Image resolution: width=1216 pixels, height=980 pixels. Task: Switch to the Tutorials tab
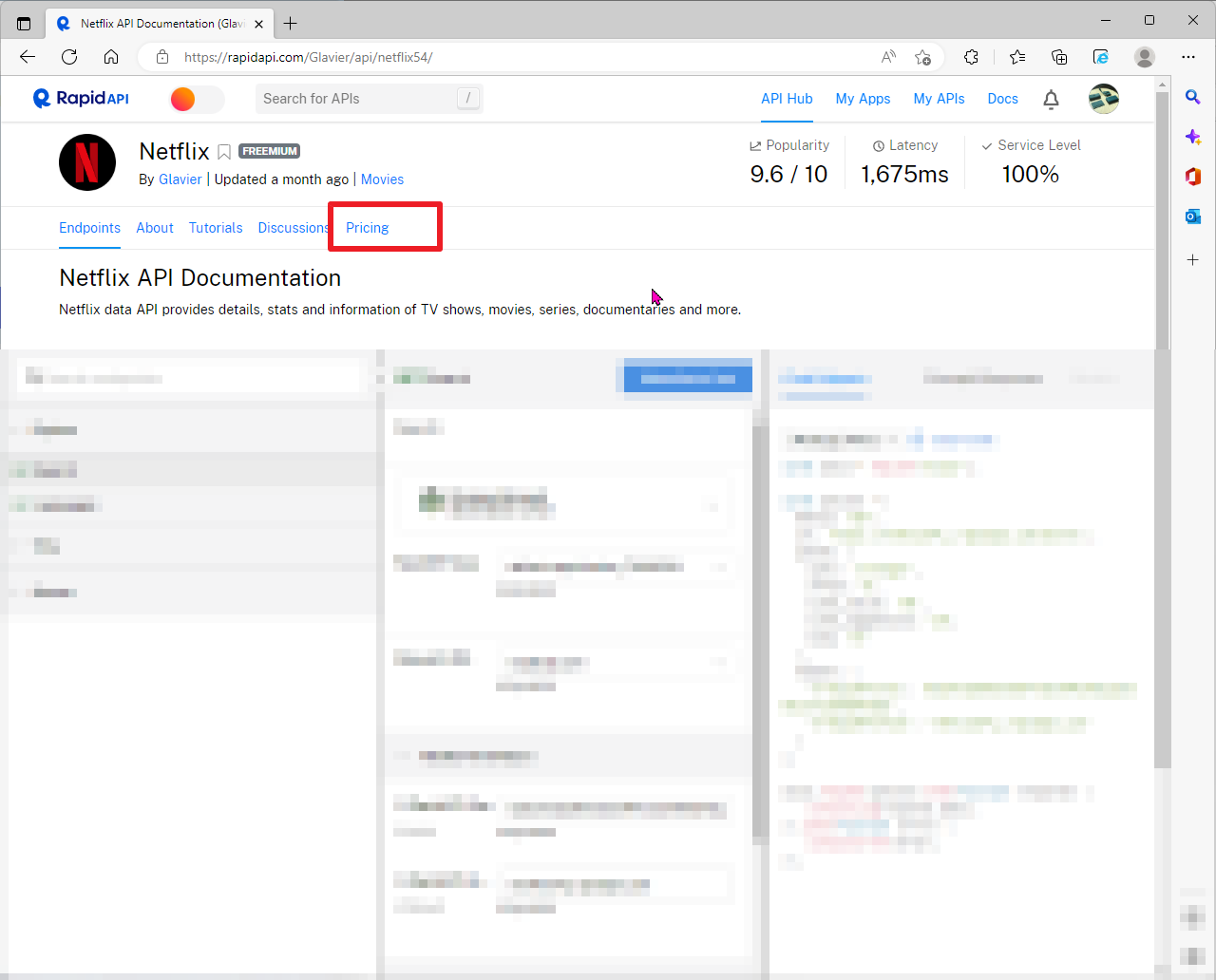[x=216, y=228]
